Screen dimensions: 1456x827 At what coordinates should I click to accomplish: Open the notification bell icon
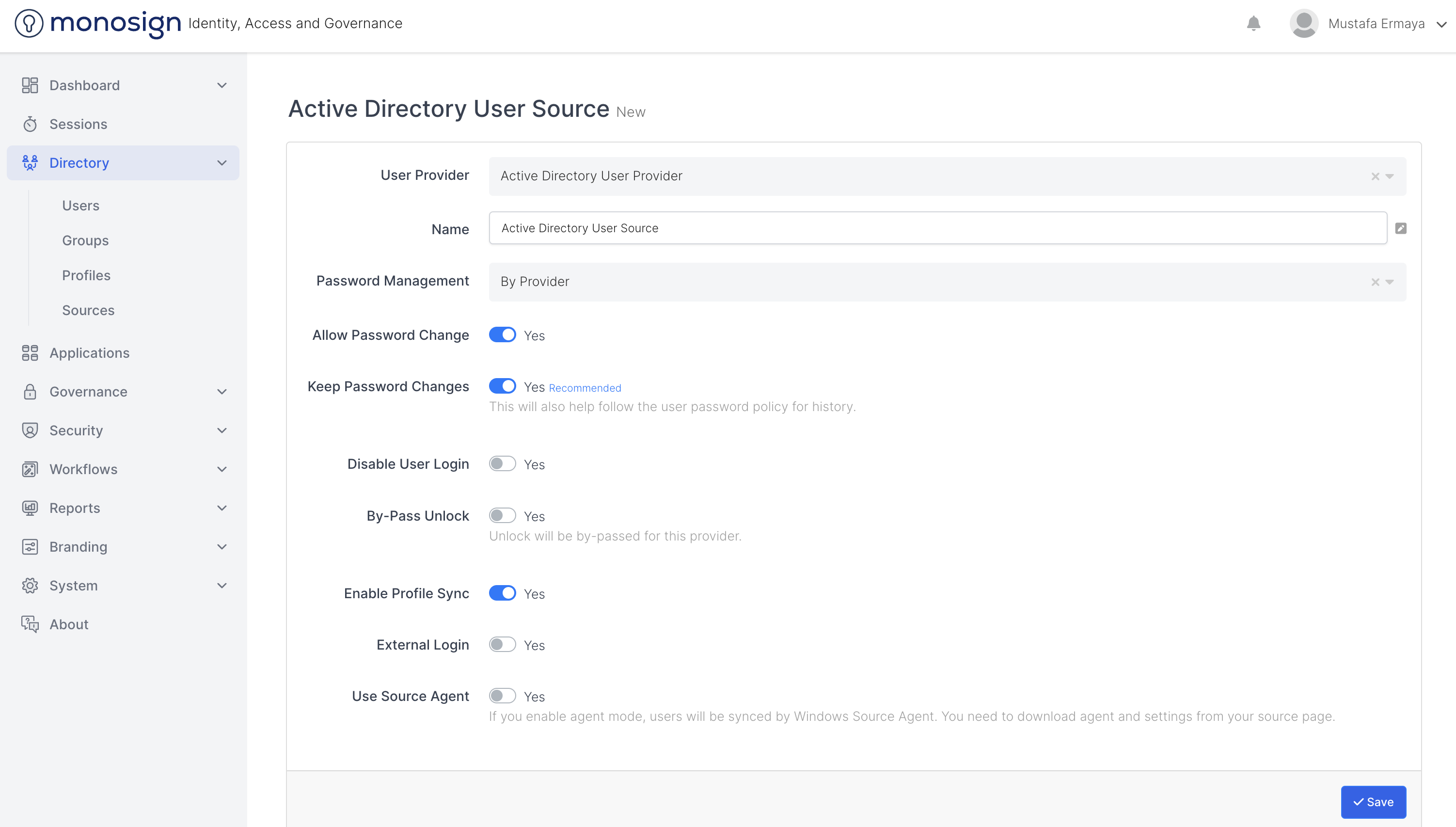coord(1254,23)
